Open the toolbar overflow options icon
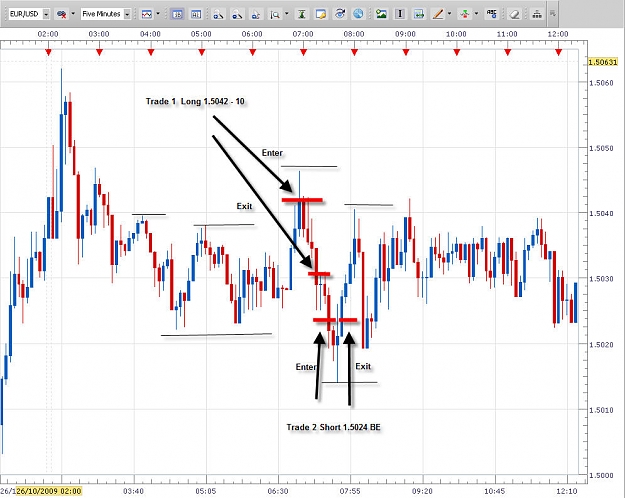625x498 pixels. (x=552, y=13)
